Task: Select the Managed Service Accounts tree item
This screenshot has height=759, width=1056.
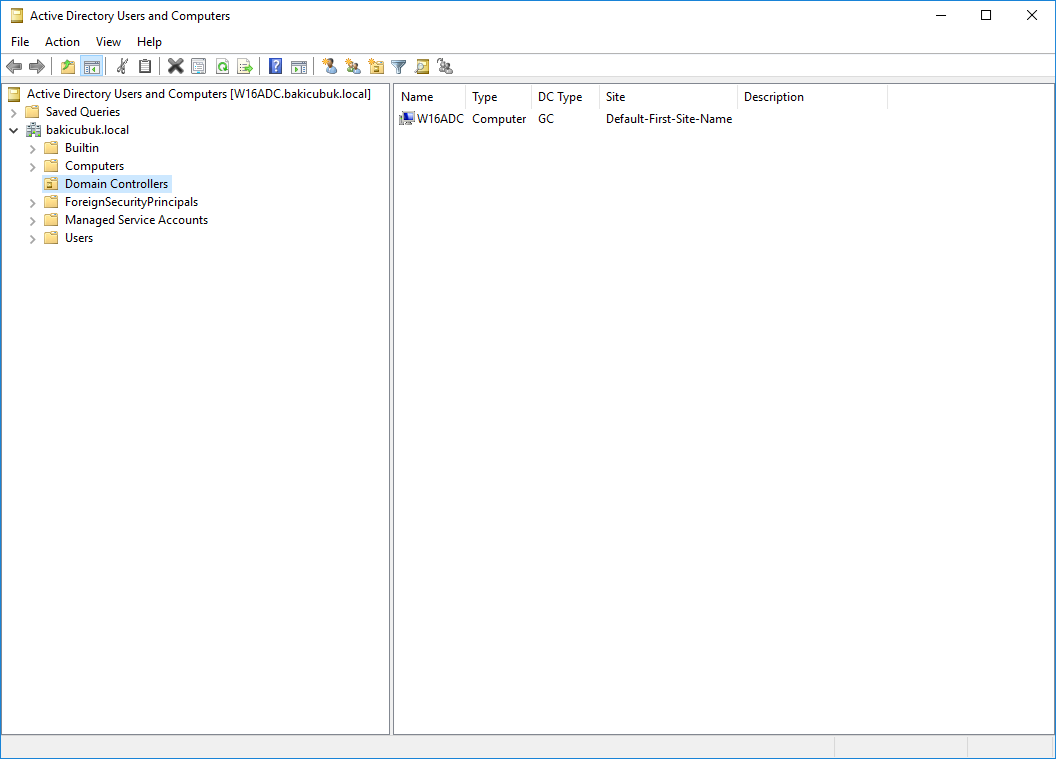Action: click(136, 220)
